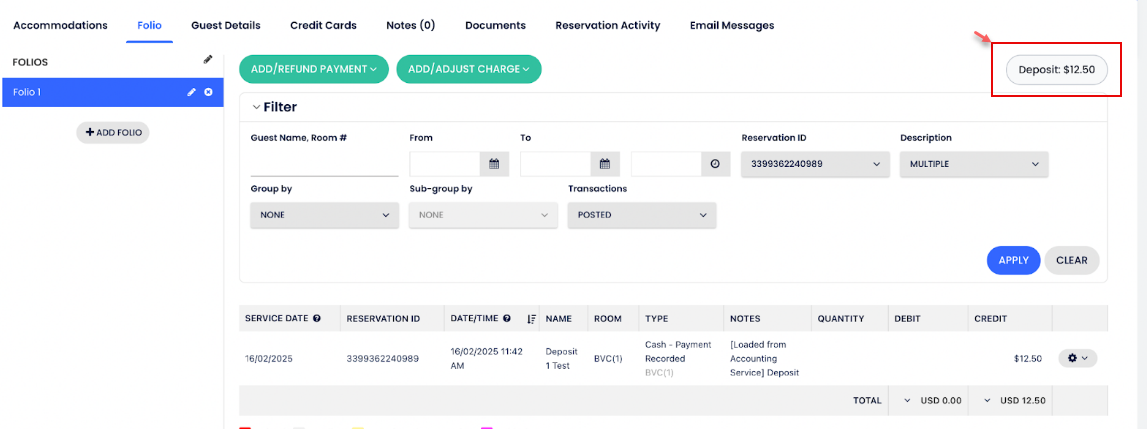Click the pencil icon beside FOLIOS header
Screen dimensions: 1147x429
coord(208,60)
